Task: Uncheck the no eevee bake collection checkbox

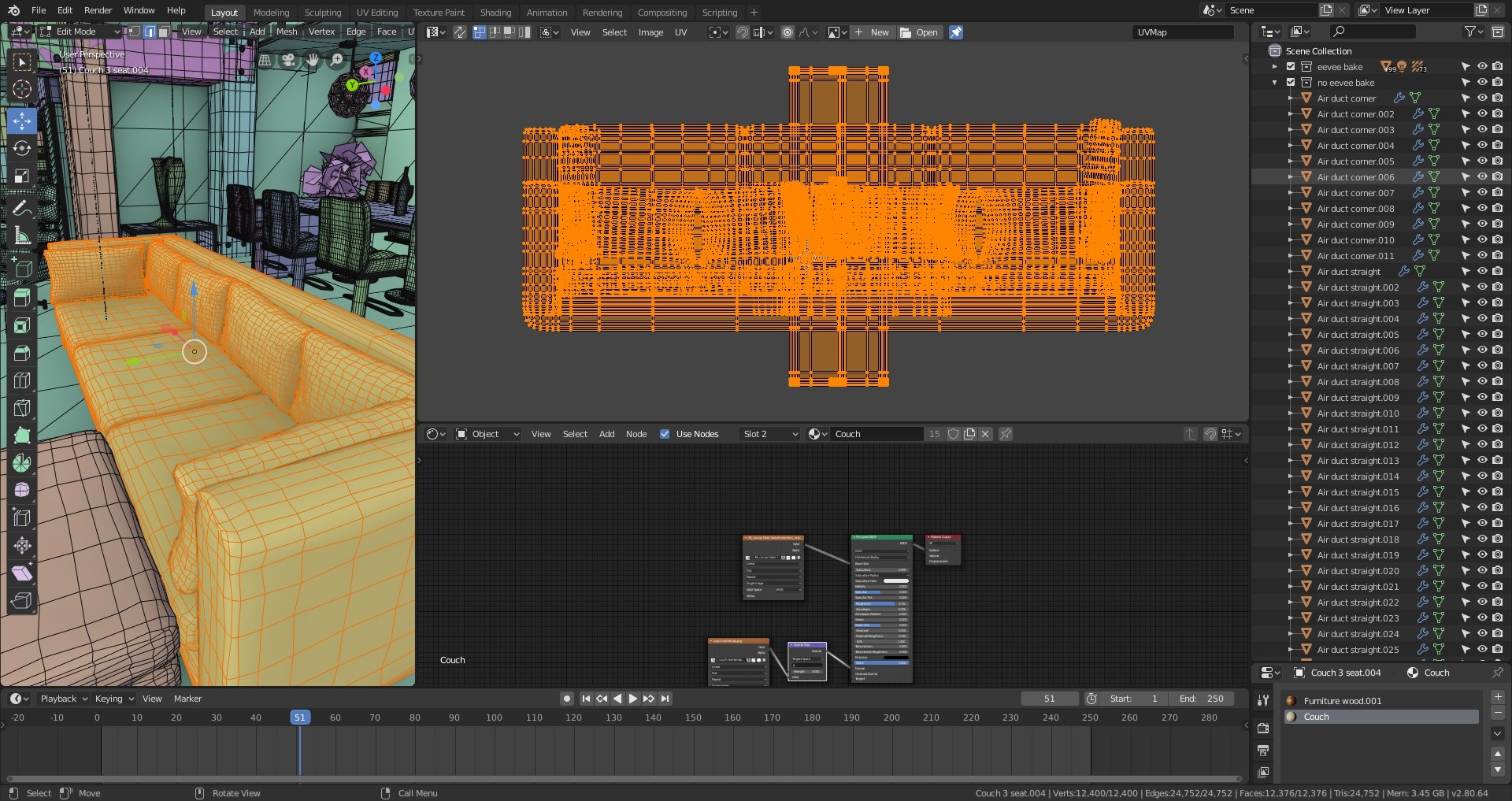Action: tap(1291, 83)
